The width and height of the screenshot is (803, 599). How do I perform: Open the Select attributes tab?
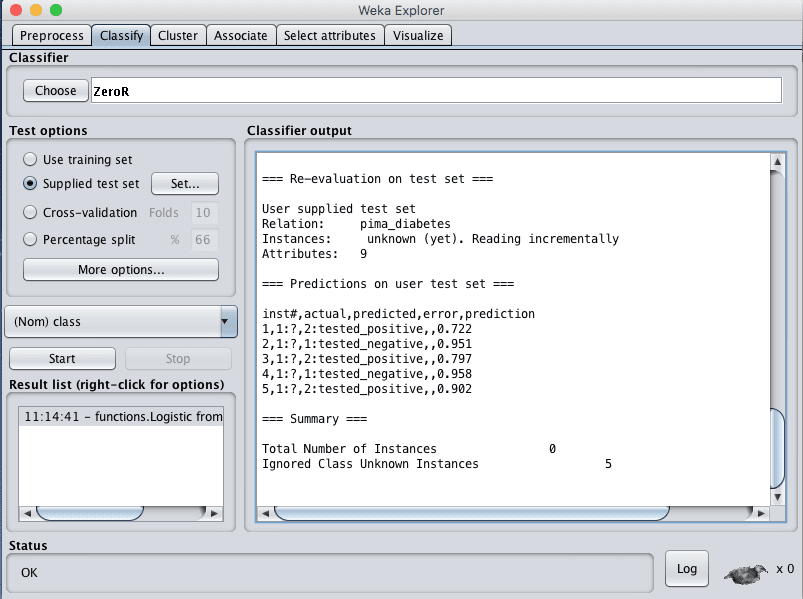coord(330,35)
